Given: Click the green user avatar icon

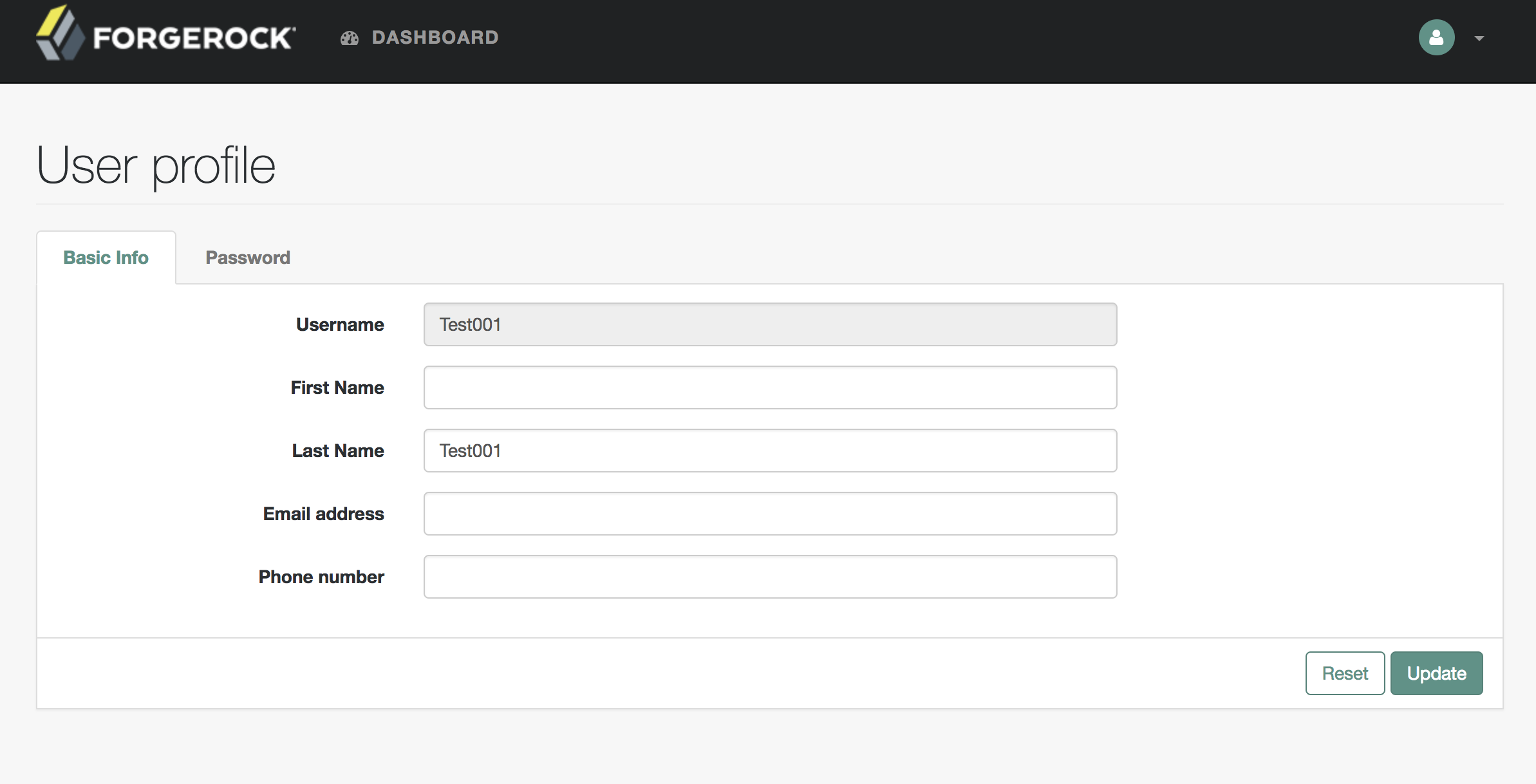Looking at the screenshot, I should [x=1436, y=37].
